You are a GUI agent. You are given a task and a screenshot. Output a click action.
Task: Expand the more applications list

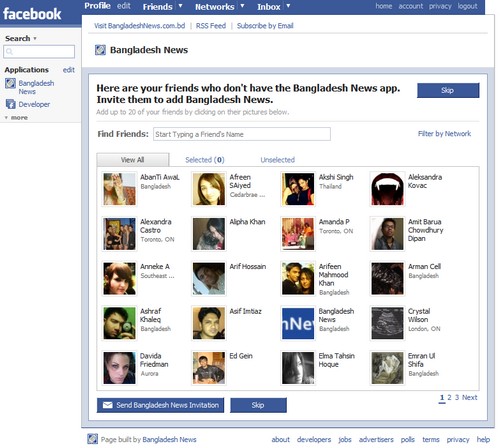coord(16,118)
